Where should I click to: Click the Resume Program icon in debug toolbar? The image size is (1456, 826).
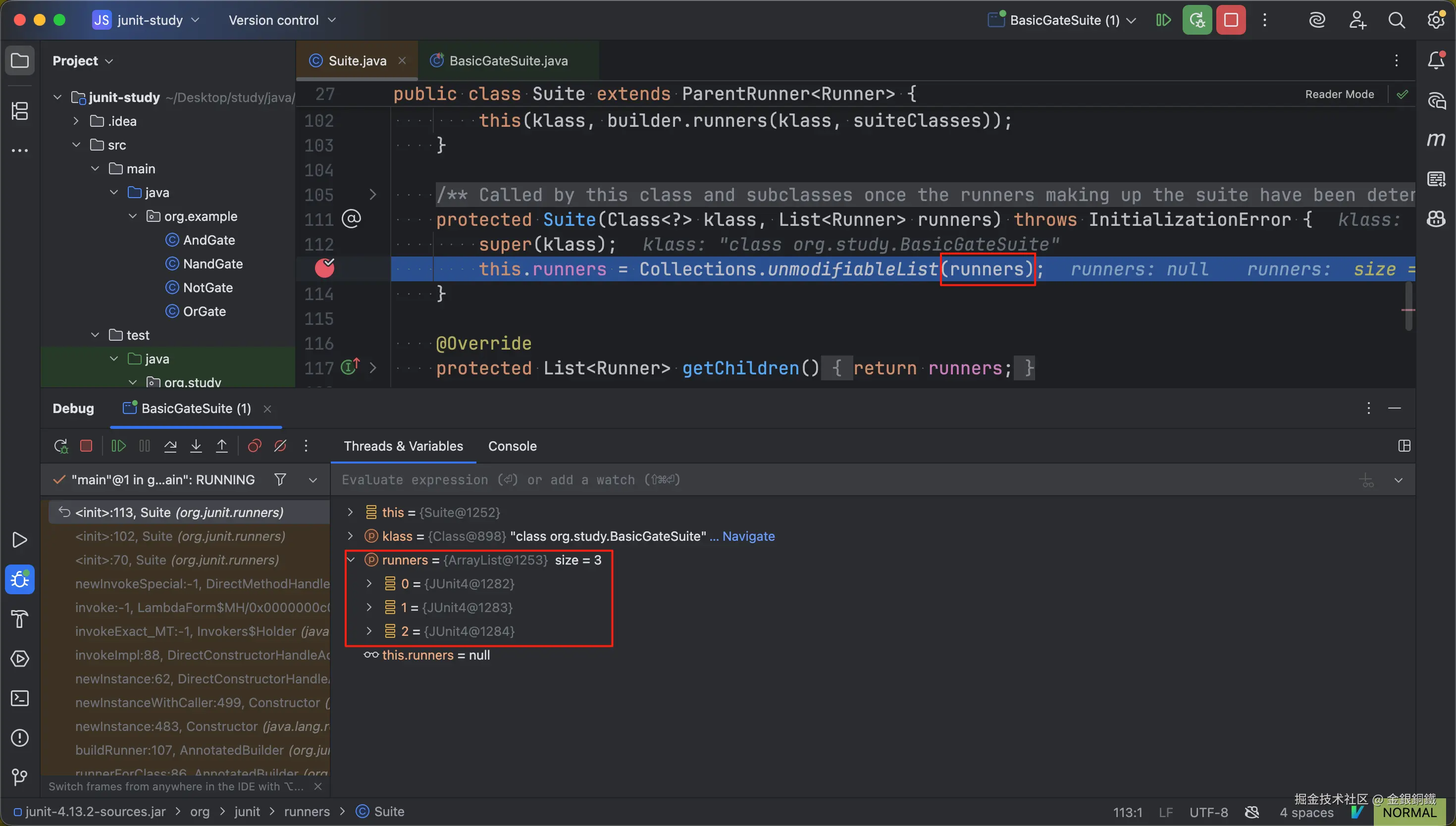[x=118, y=446]
